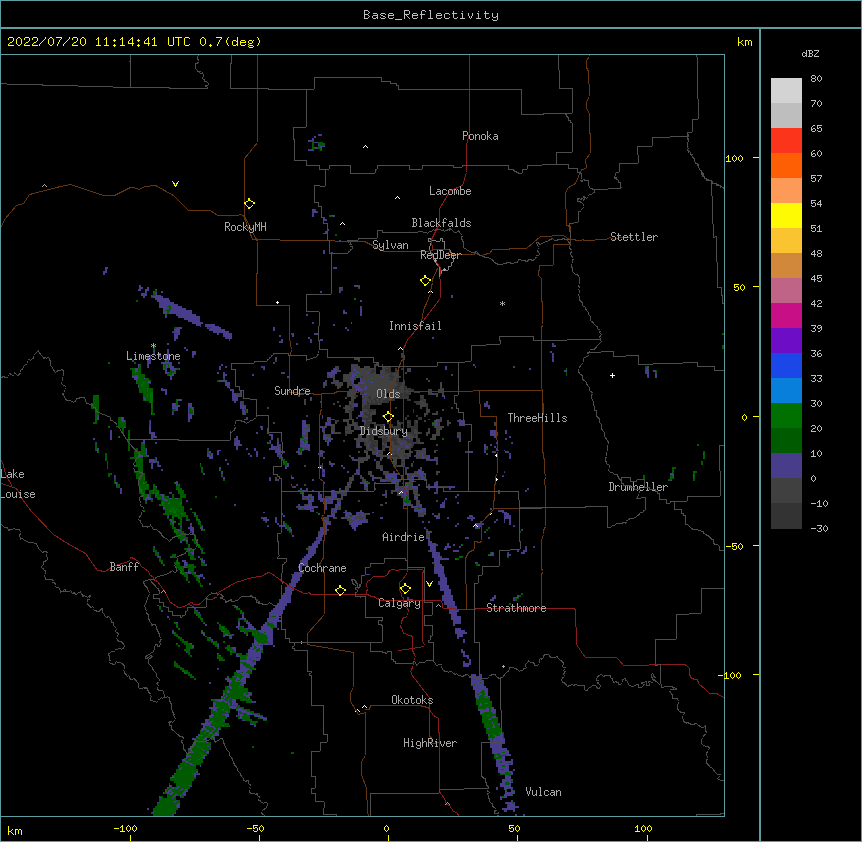Select the Calgary label

click(x=399, y=603)
